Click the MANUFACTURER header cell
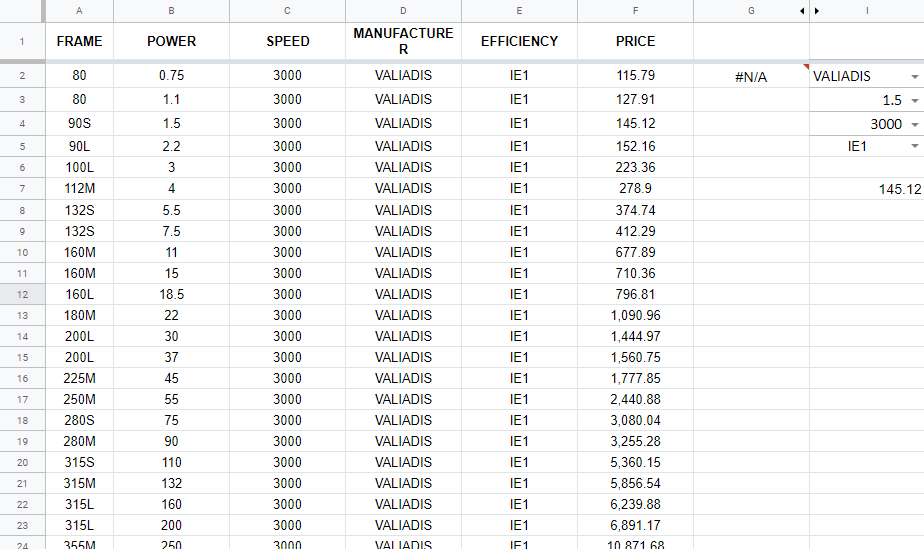This screenshot has width=924, height=549. (403, 41)
